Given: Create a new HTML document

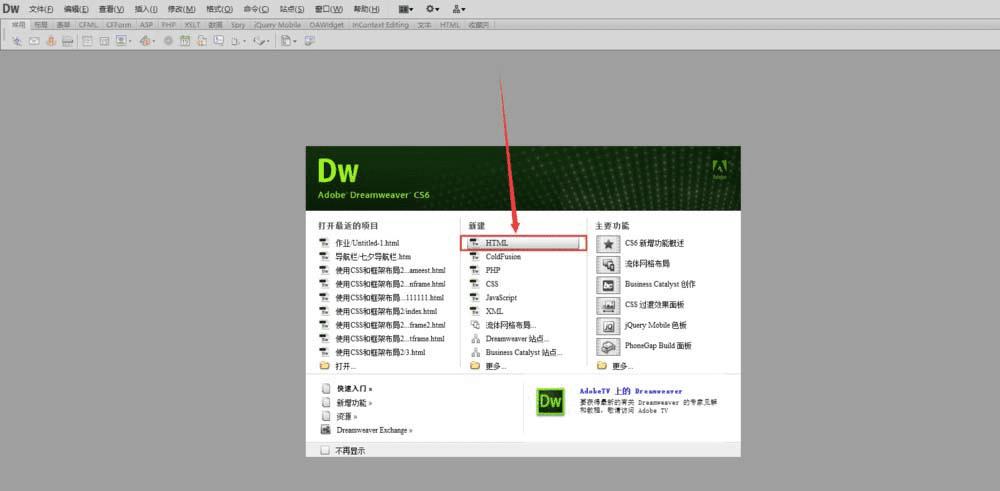Looking at the screenshot, I should pos(524,243).
